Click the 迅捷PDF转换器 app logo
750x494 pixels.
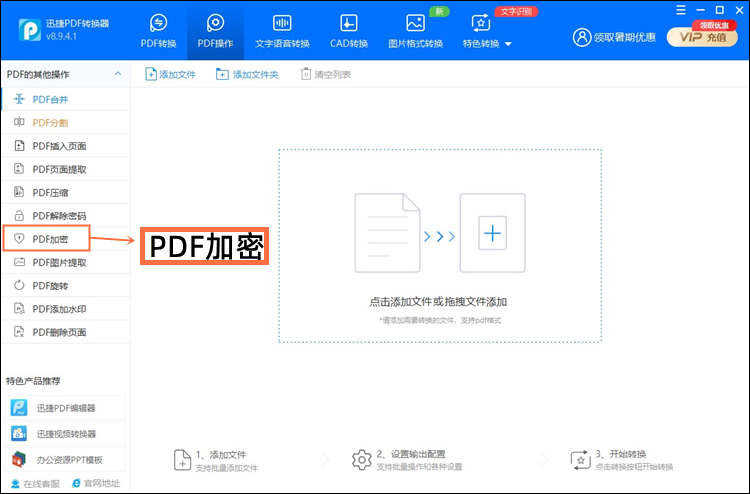pyautogui.click(x=30, y=30)
